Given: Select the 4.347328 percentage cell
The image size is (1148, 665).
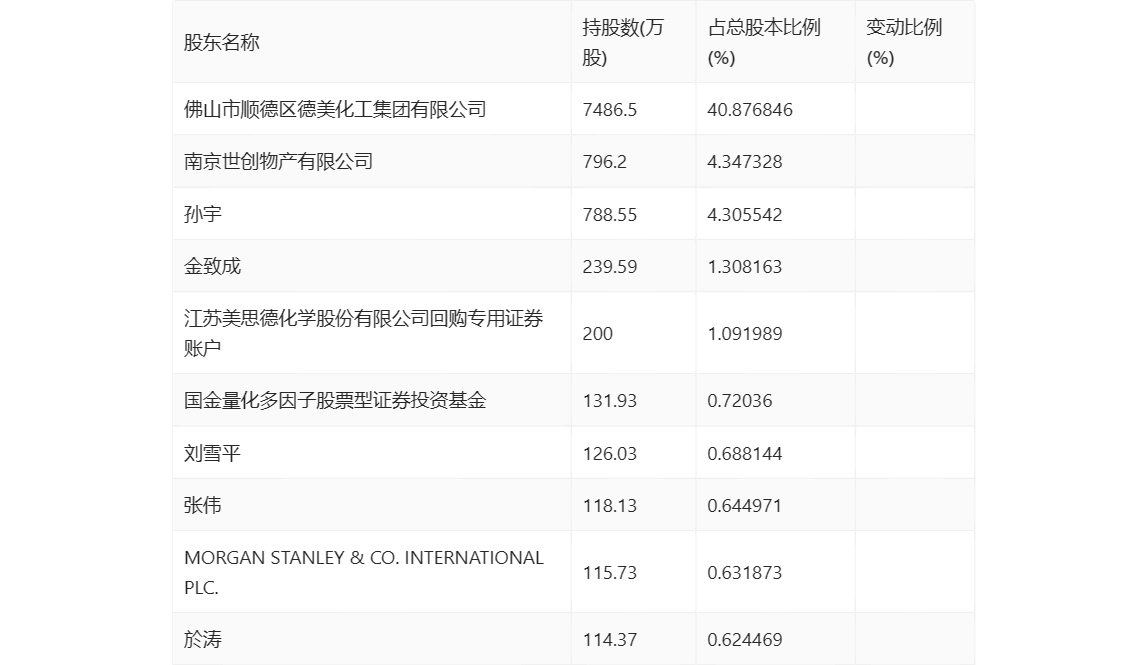Looking at the screenshot, I should 745,162.
